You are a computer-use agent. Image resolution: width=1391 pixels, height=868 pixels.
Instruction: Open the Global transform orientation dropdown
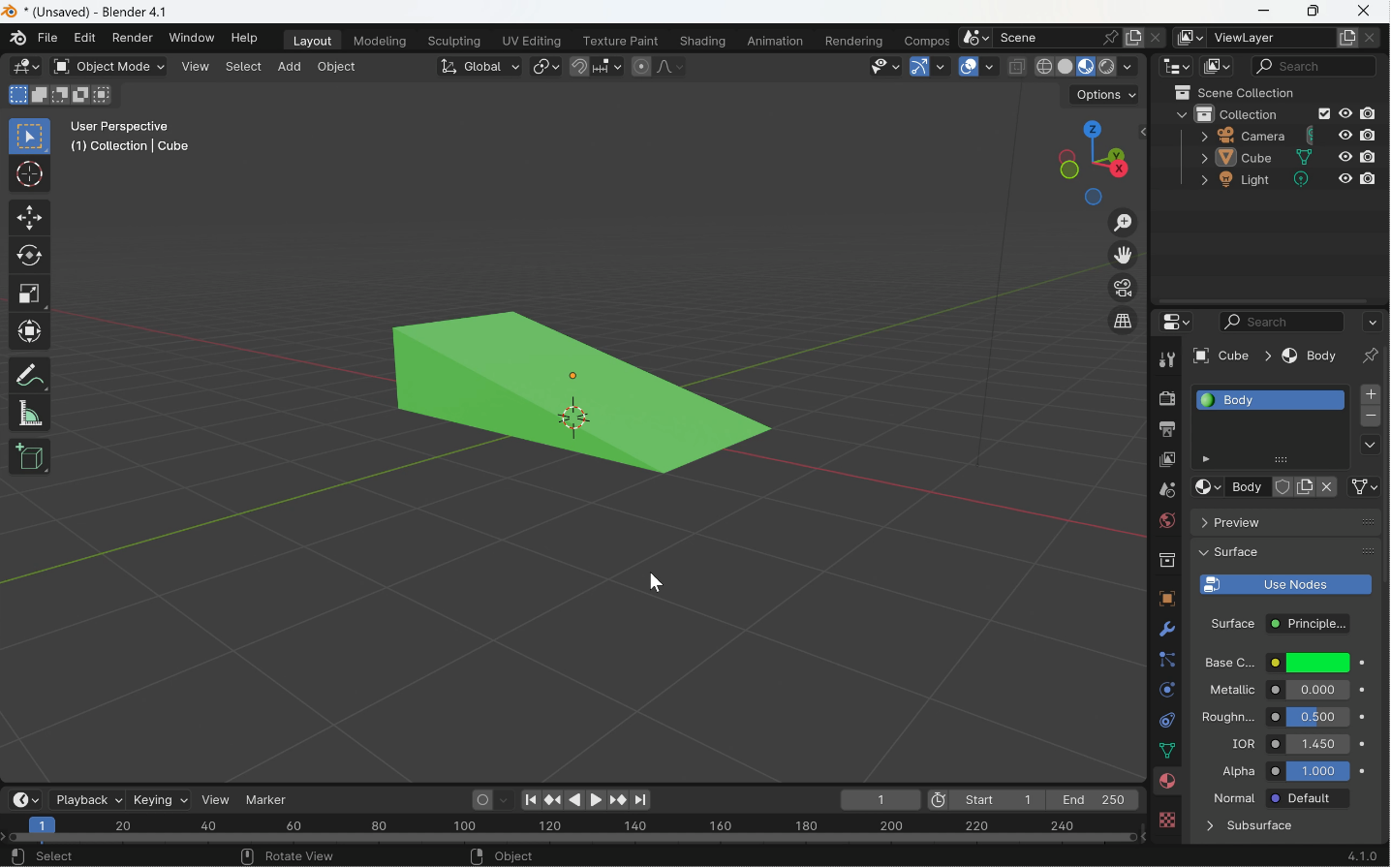(x=480, y=67)
